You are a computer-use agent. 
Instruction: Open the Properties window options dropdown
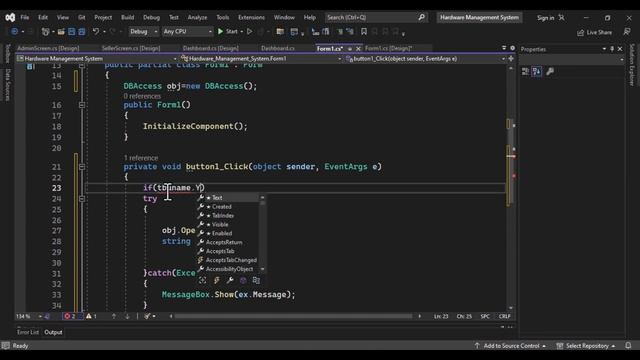tap(604, 49)
